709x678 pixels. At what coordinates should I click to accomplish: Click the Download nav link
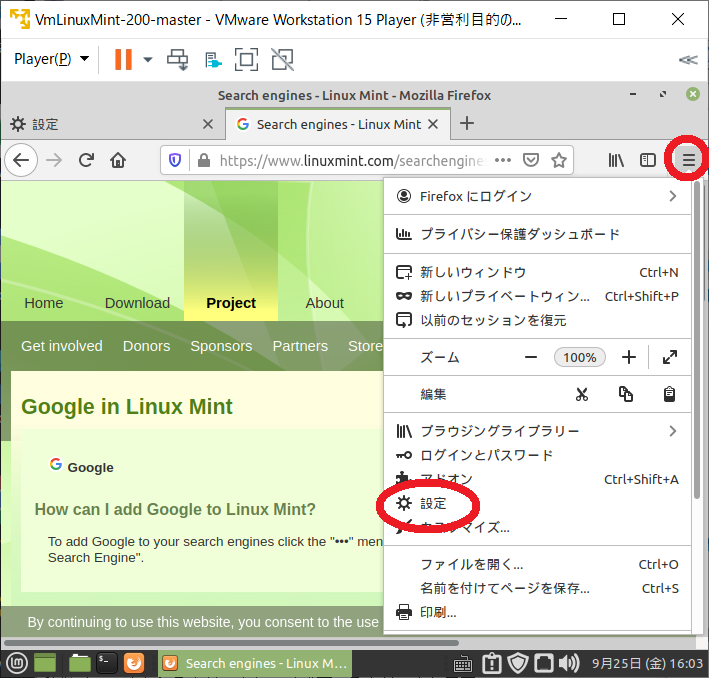(137, 303)
